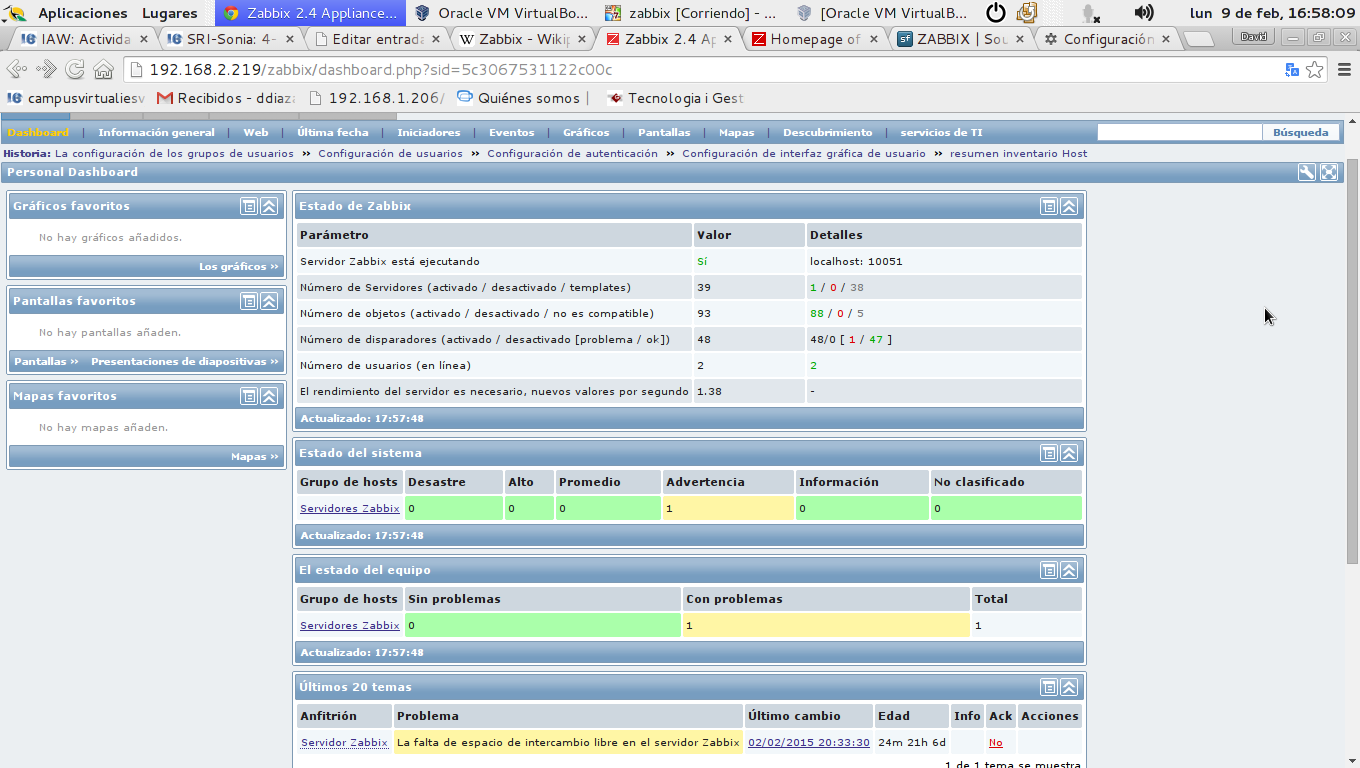Open menu icon of Estado de Zabbix widget
Image resolution: width=1360 pixels, height=768 pixels.
(x=1048, y=206)
